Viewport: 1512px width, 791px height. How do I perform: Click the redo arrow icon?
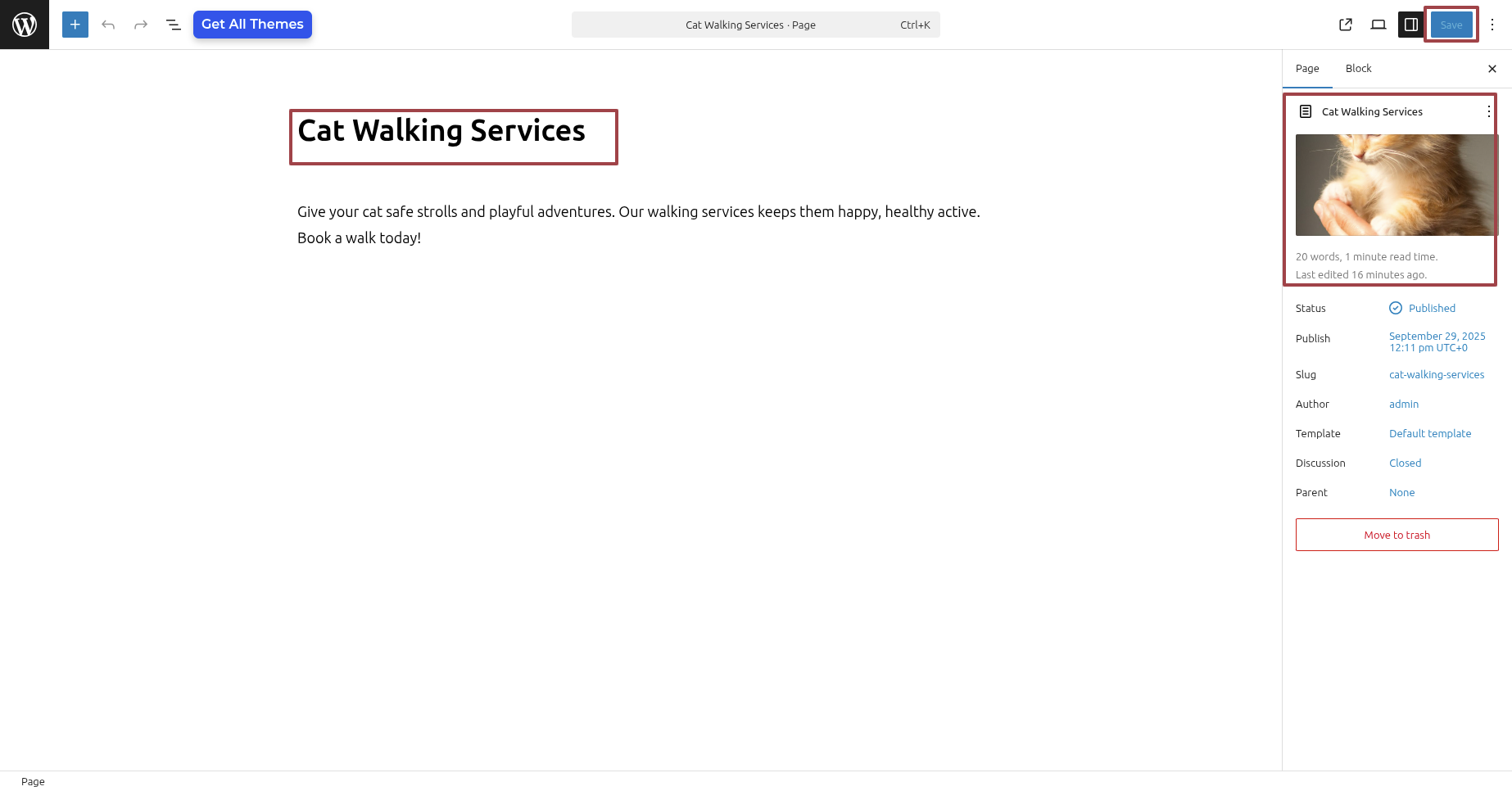141,25
